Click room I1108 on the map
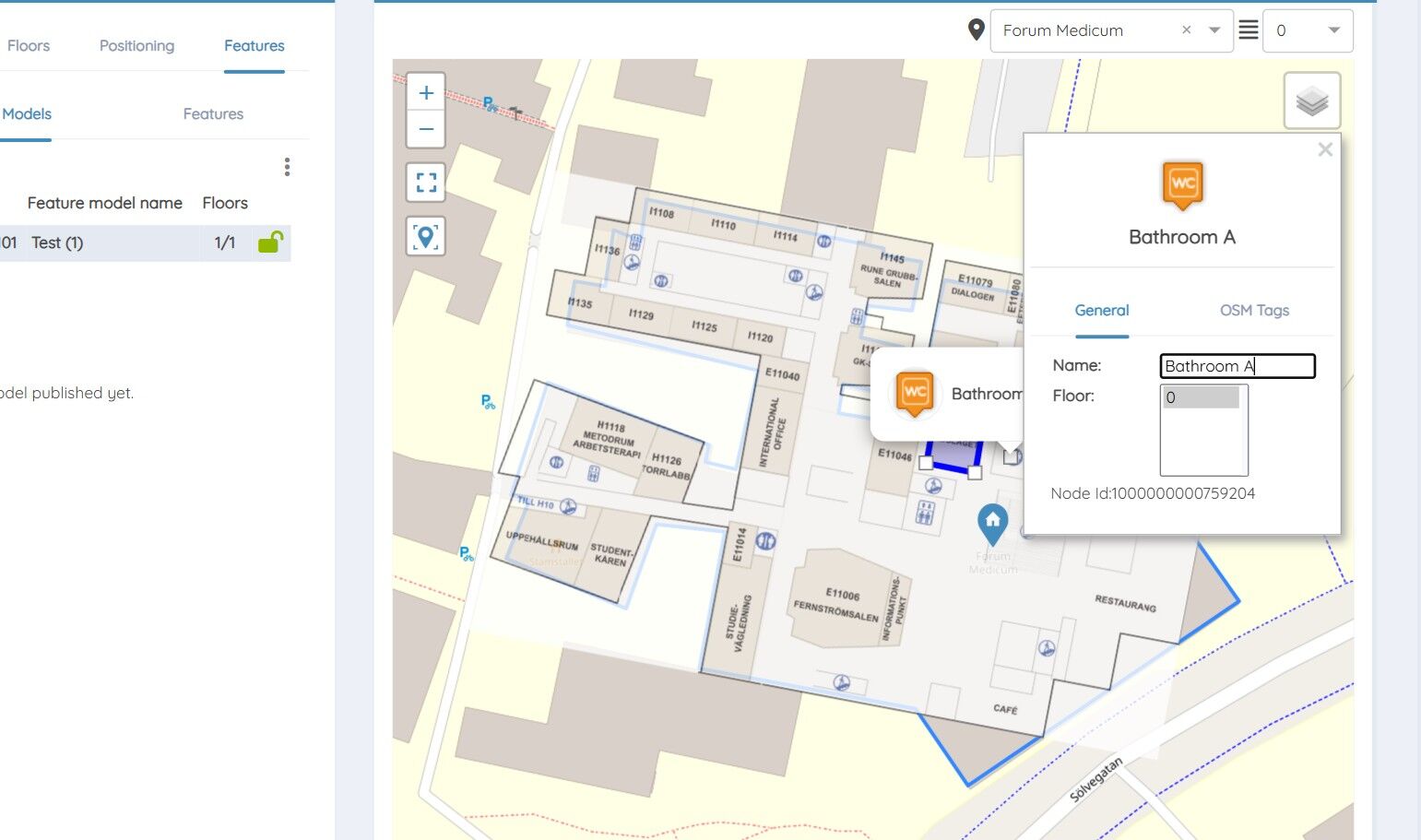The width and height of the screenshot is (1421, 840). (x=661, y=213)
